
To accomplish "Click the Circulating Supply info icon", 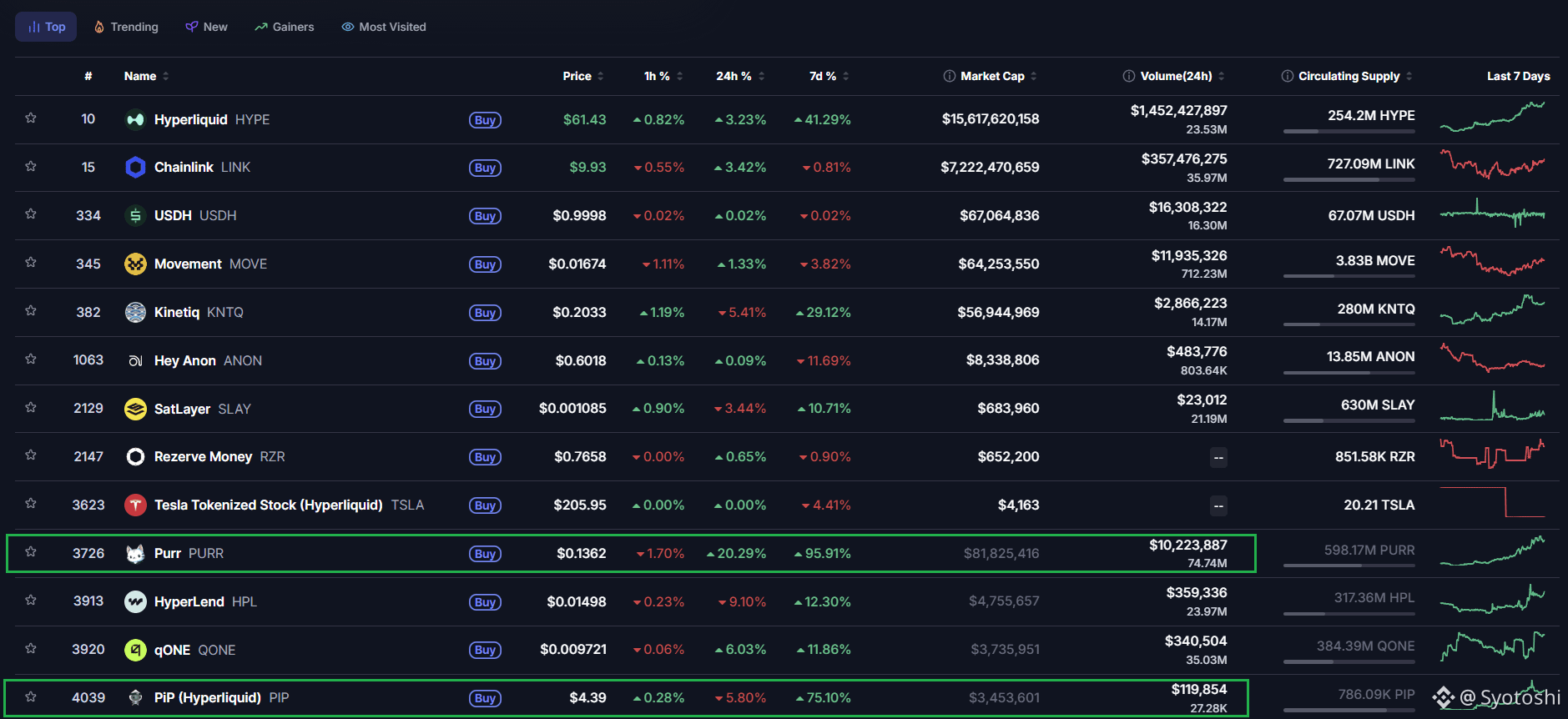I will tap(1288, 76).
